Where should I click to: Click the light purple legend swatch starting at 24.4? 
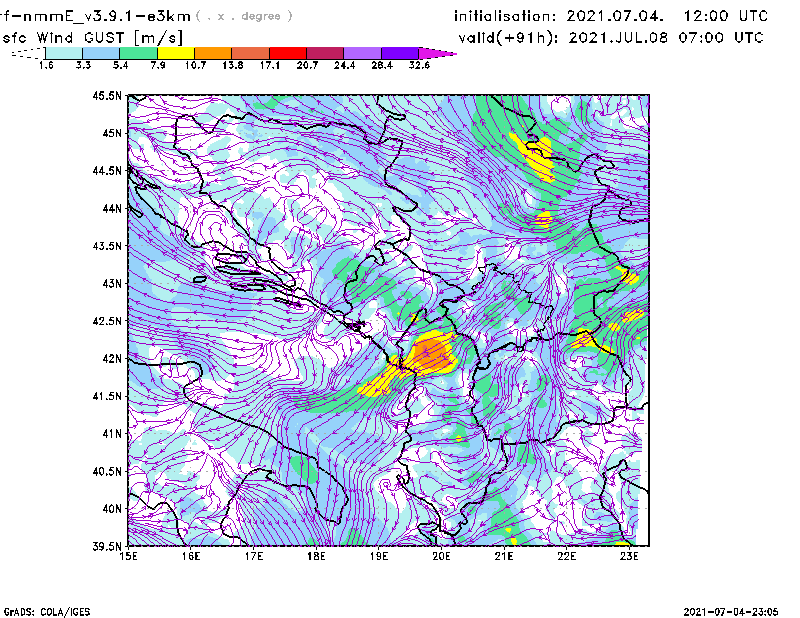[362, 53]
